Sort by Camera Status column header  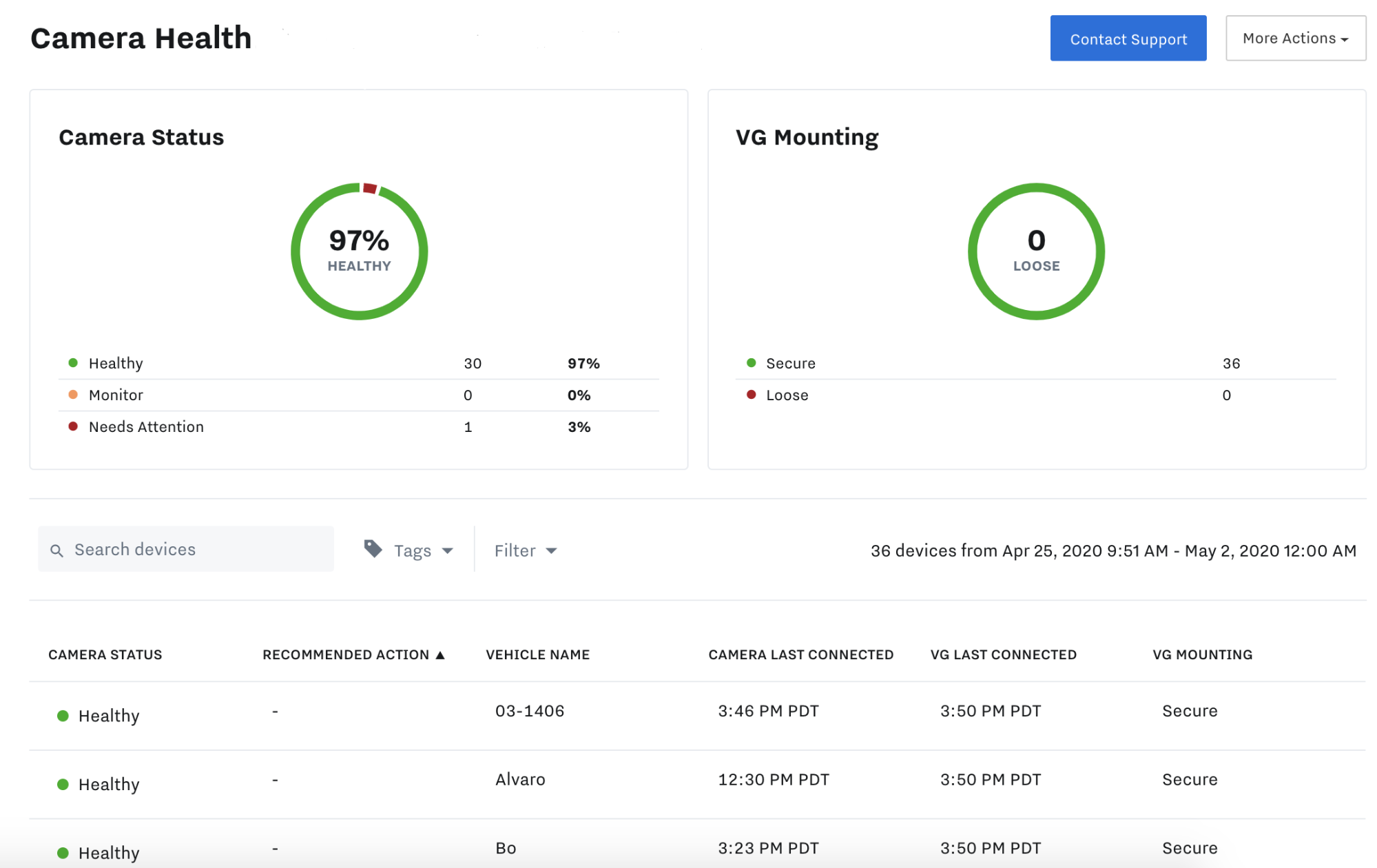[105, 655]
